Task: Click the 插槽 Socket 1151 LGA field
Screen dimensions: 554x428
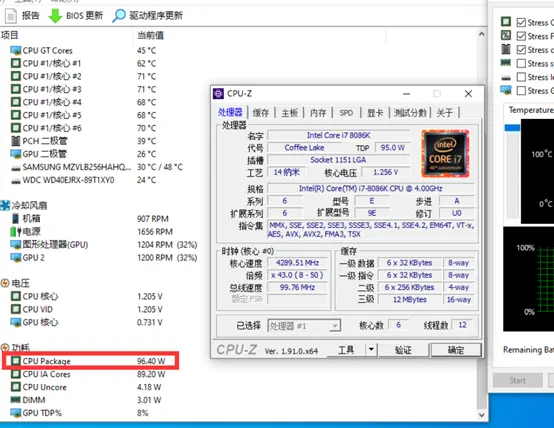Action: click(x=338, y=160)
